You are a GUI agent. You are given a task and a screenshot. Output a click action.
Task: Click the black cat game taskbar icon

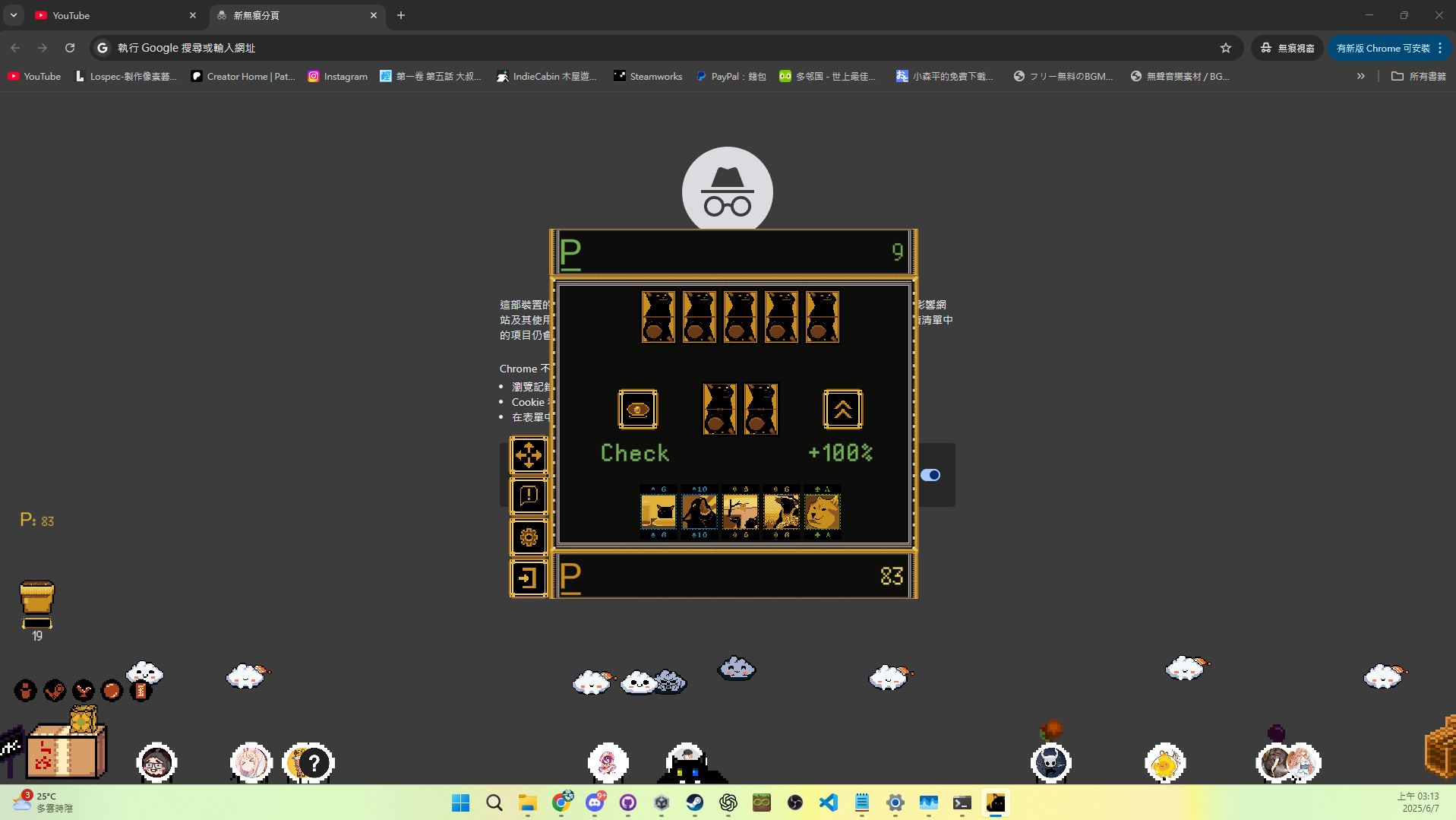coord(996,803)
